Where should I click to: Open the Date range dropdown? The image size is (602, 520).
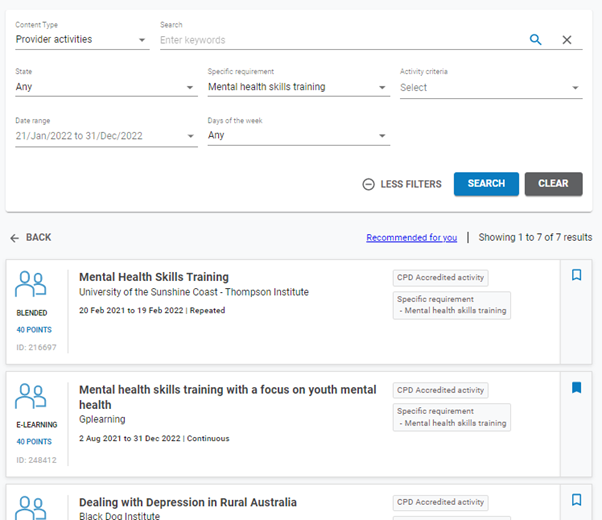106,136
